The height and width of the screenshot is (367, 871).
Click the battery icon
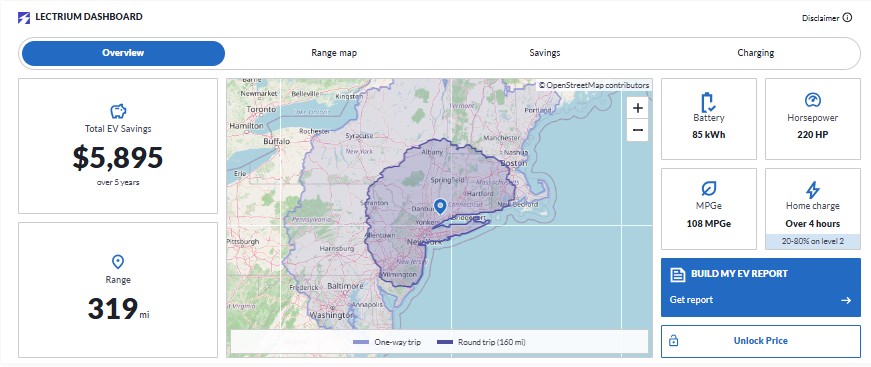click(708, 102)
